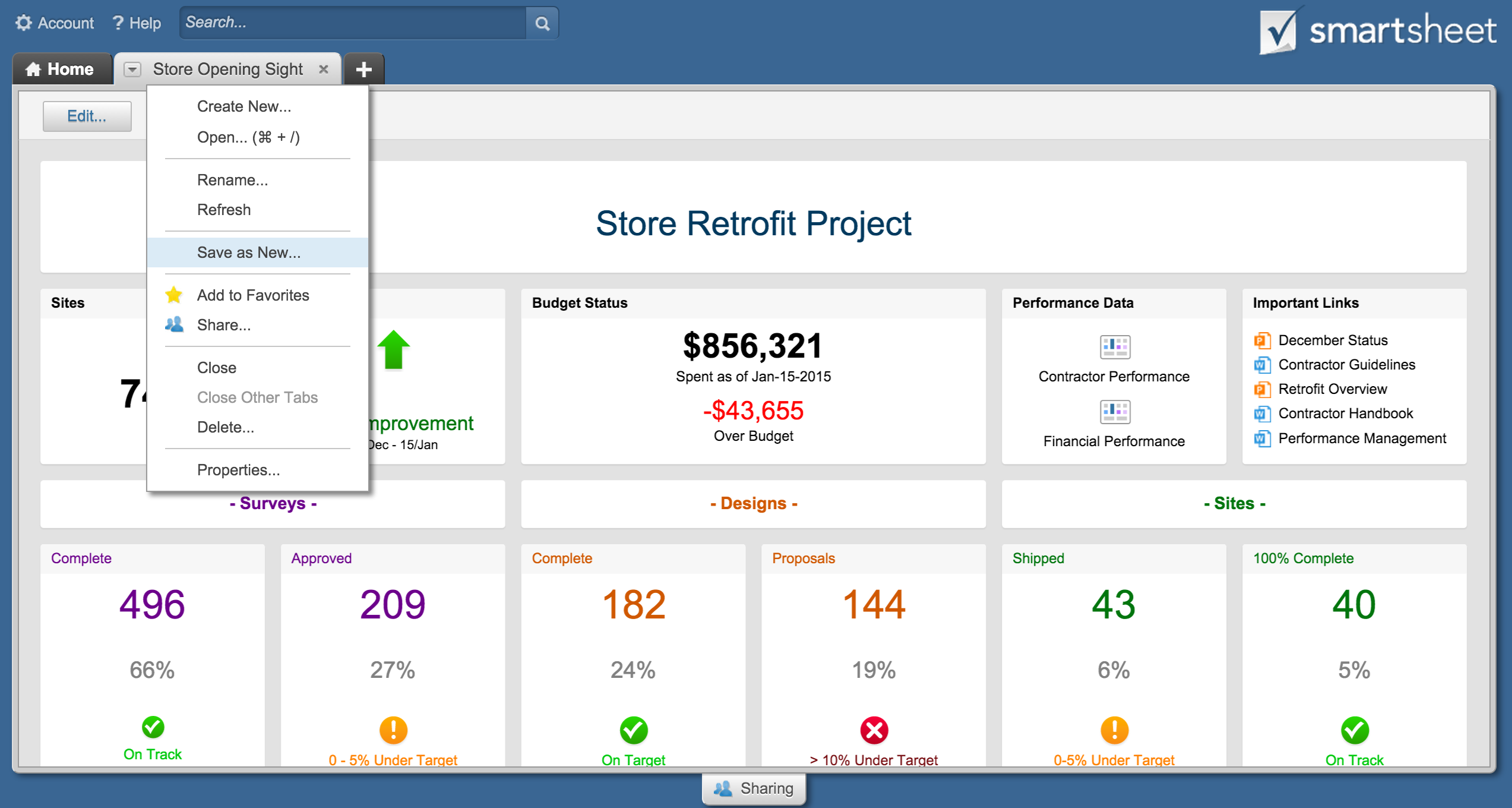Close the Store Opening Sight tab

(324, 70)
